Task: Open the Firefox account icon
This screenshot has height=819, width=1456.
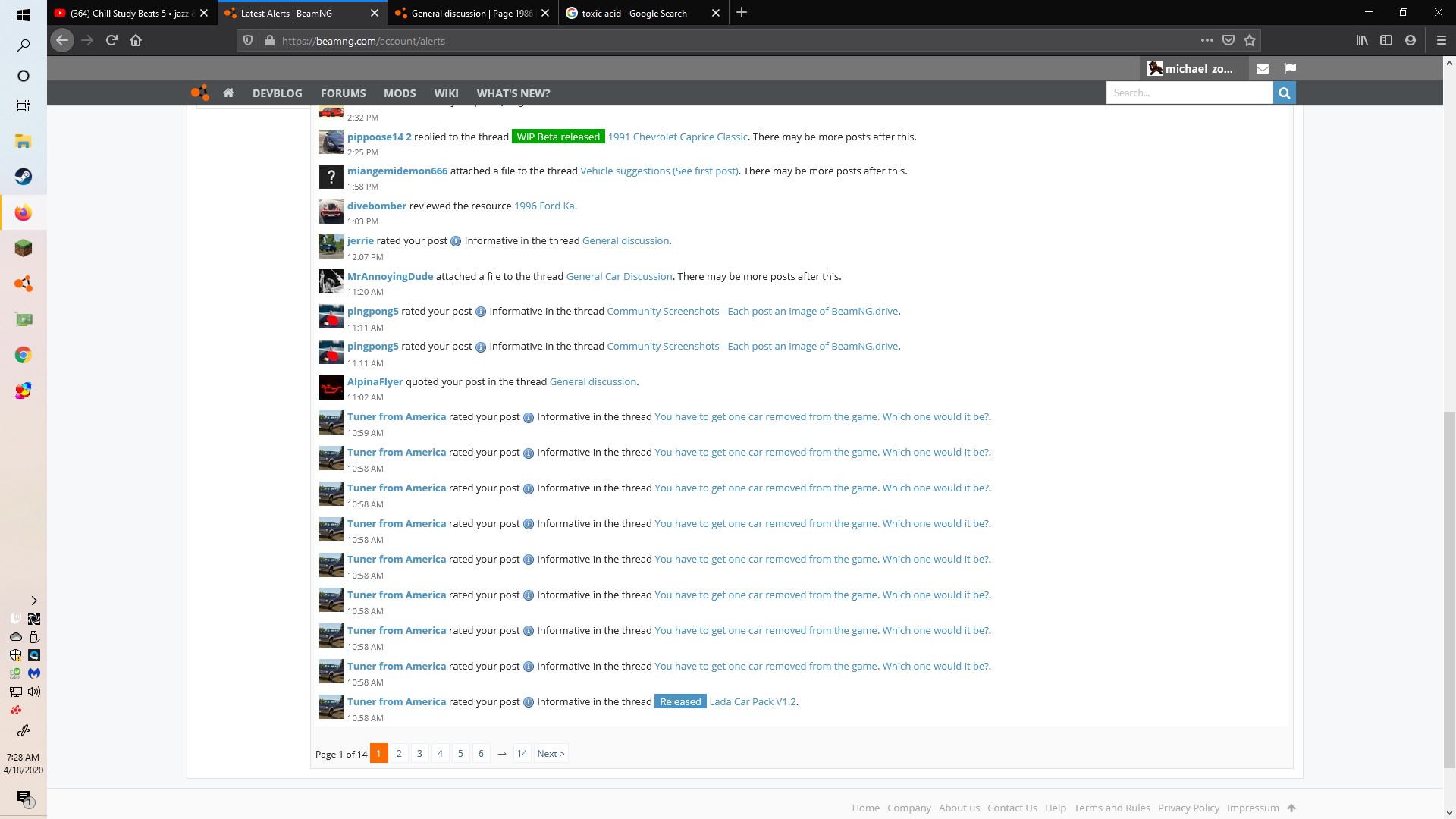Action: tap(1410, 40)
